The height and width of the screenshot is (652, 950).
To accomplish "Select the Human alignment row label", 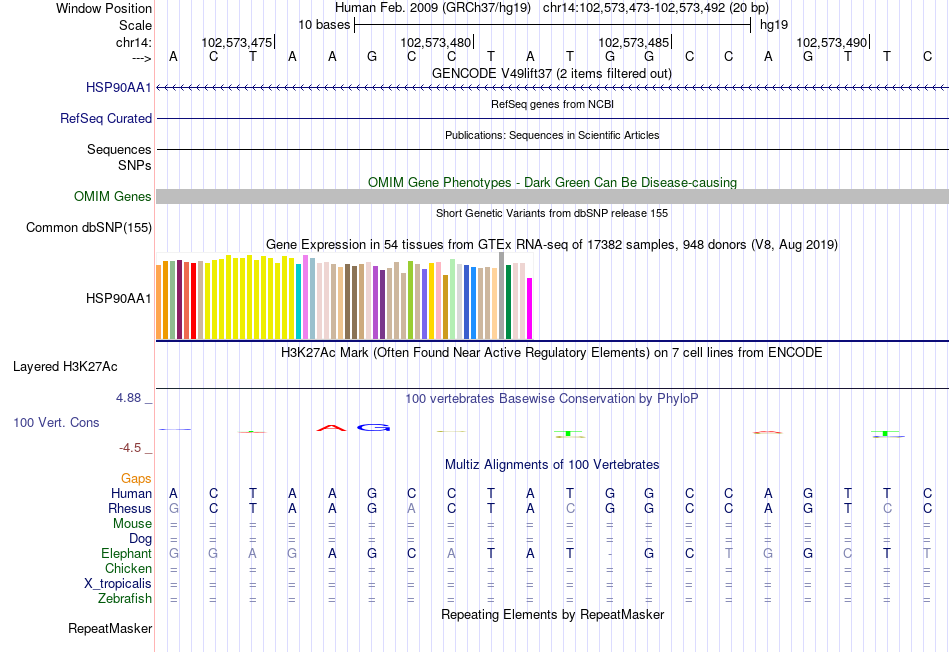I will (131, 494).
